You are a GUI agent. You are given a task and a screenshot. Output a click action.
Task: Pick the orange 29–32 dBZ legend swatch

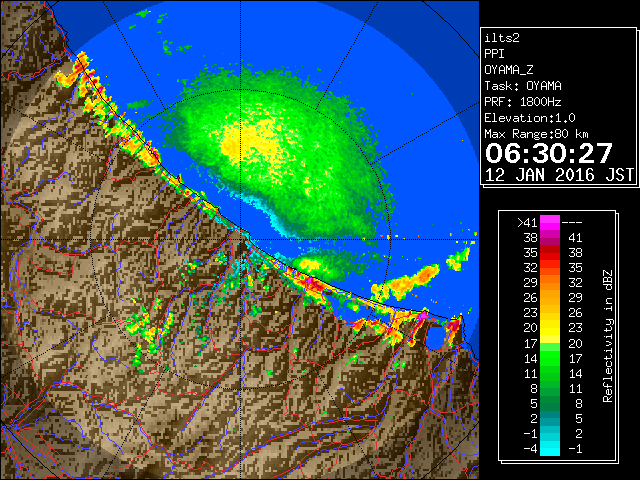[x=550, y=283]
